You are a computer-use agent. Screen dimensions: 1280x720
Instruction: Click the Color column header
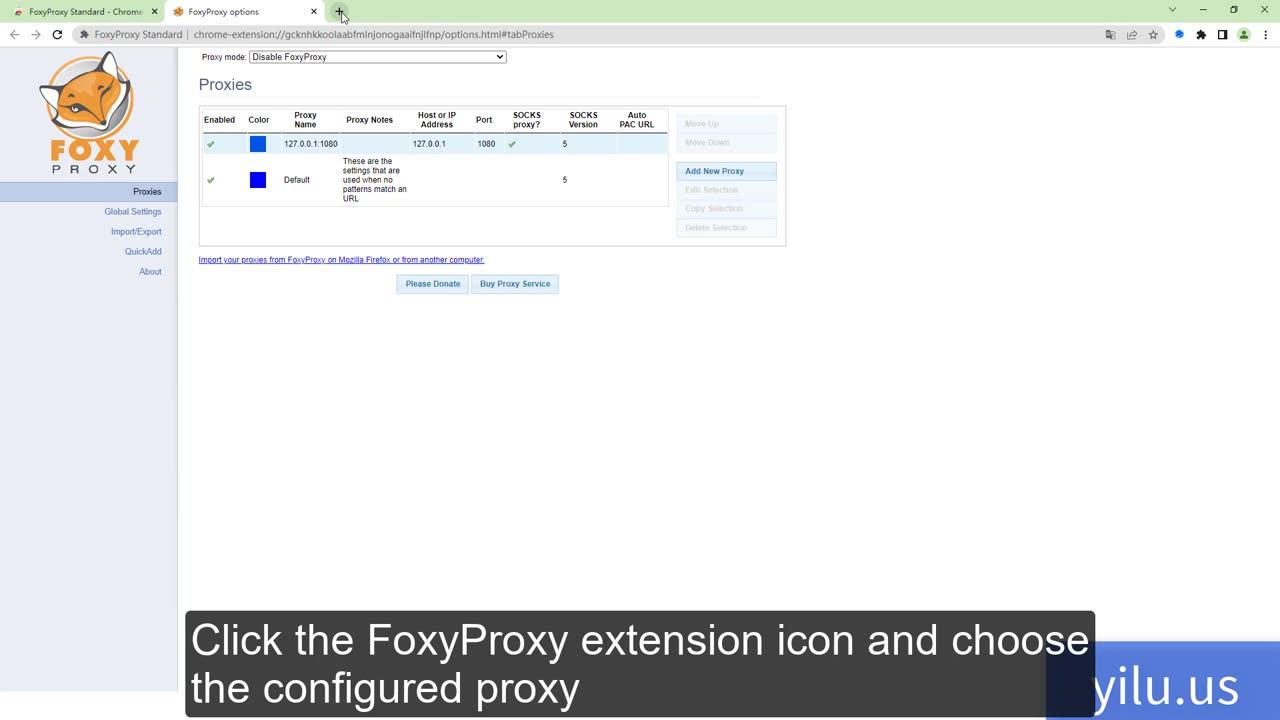click(x=259, y=120)
